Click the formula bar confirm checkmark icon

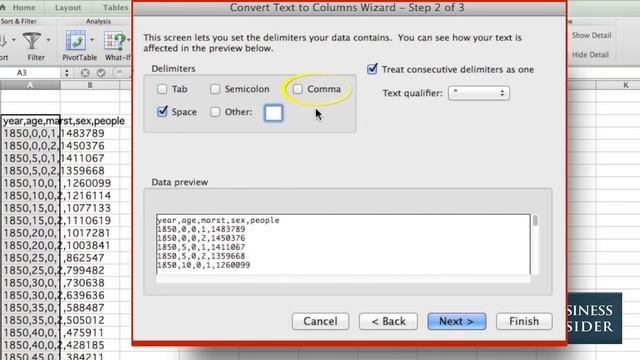[x=101, y=73]
